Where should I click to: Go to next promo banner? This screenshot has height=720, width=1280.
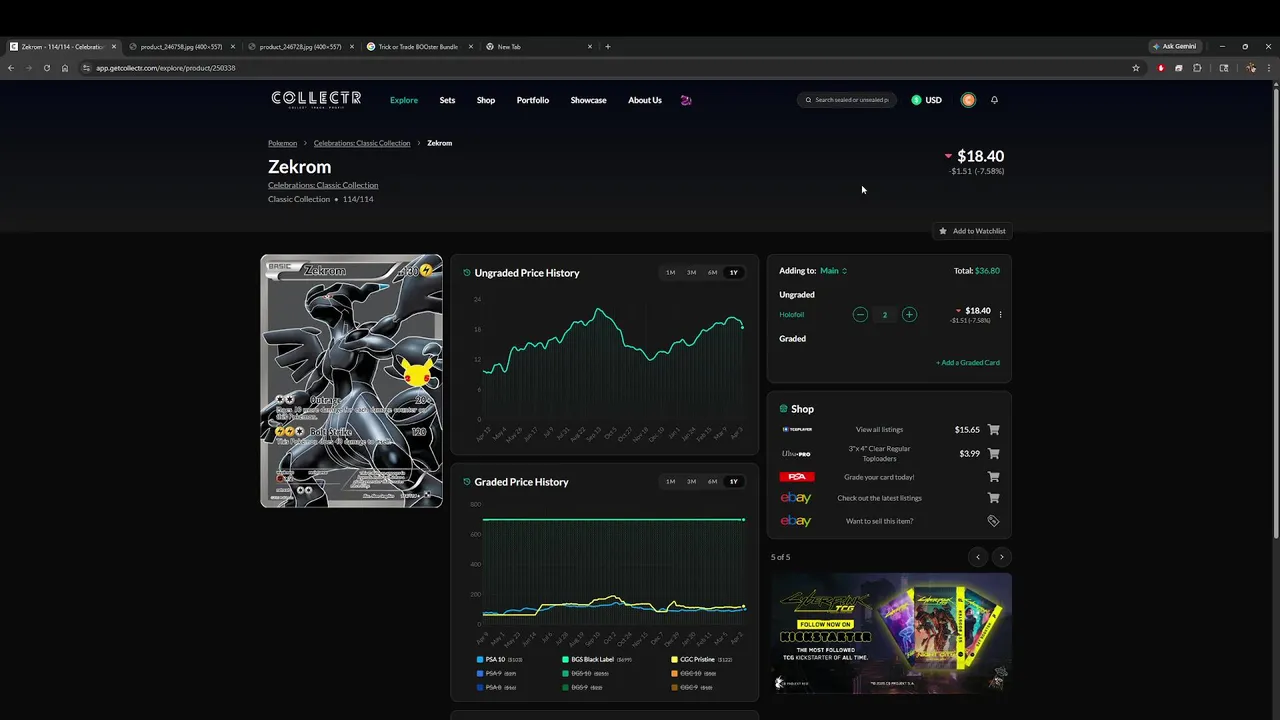tap(1001, 557)
